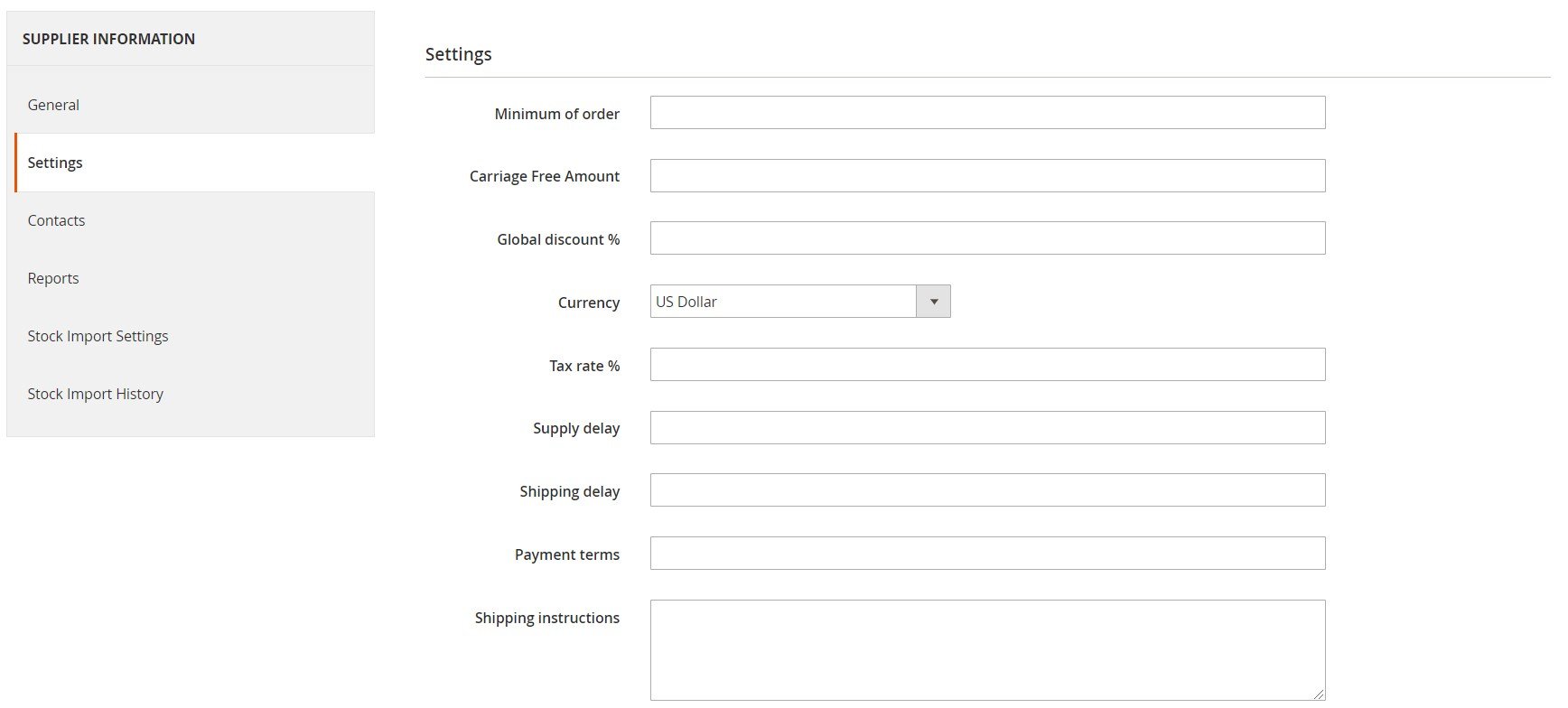This screenshot has height=708, width=1568.
Task: Click the Carriage Free Amount label
Action: [545, 176]
